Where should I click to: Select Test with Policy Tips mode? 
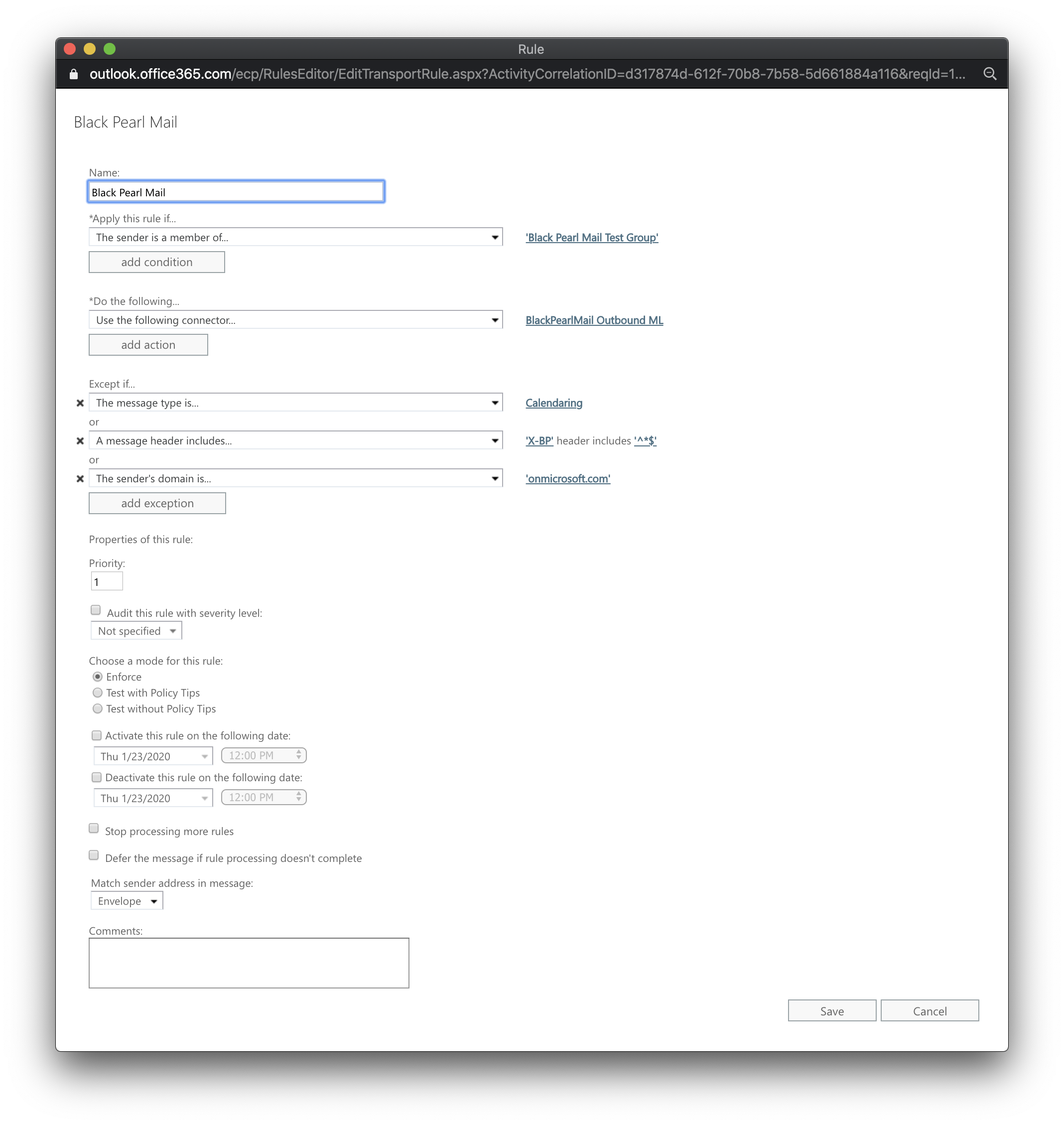[98, 693]
